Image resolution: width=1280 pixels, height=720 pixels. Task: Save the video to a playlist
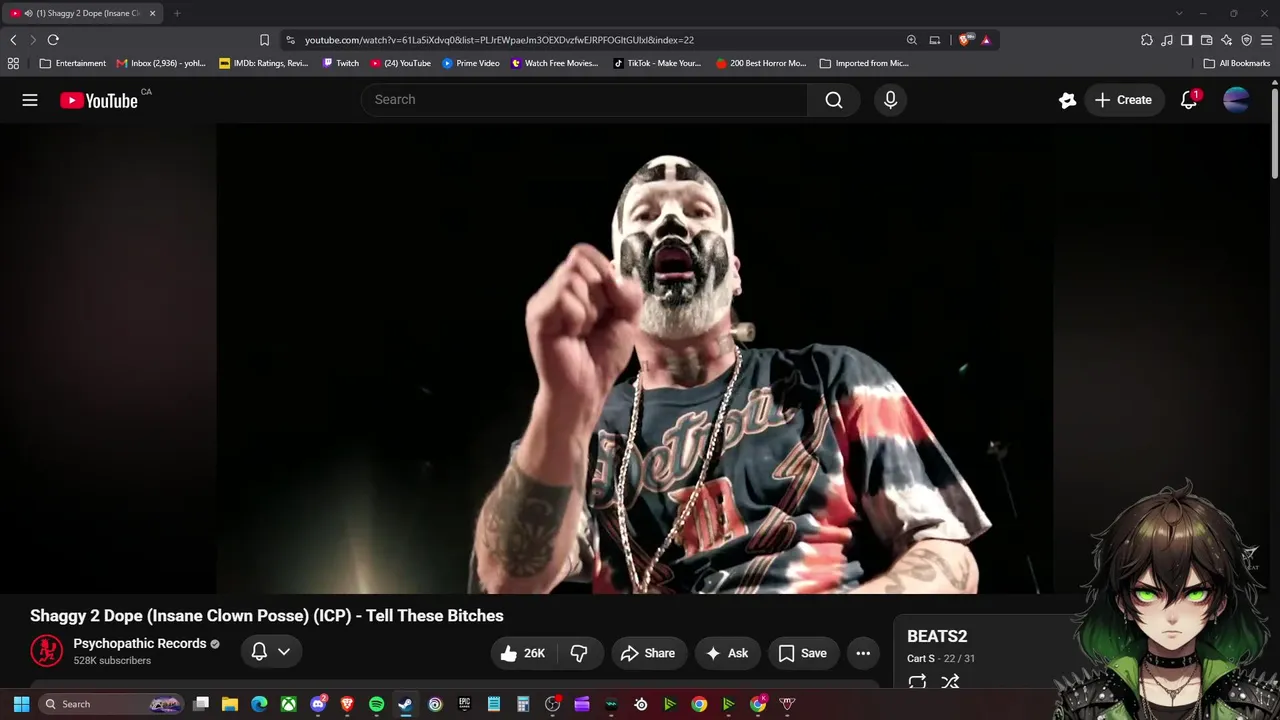pyautogui.click(x=803, y=653)
